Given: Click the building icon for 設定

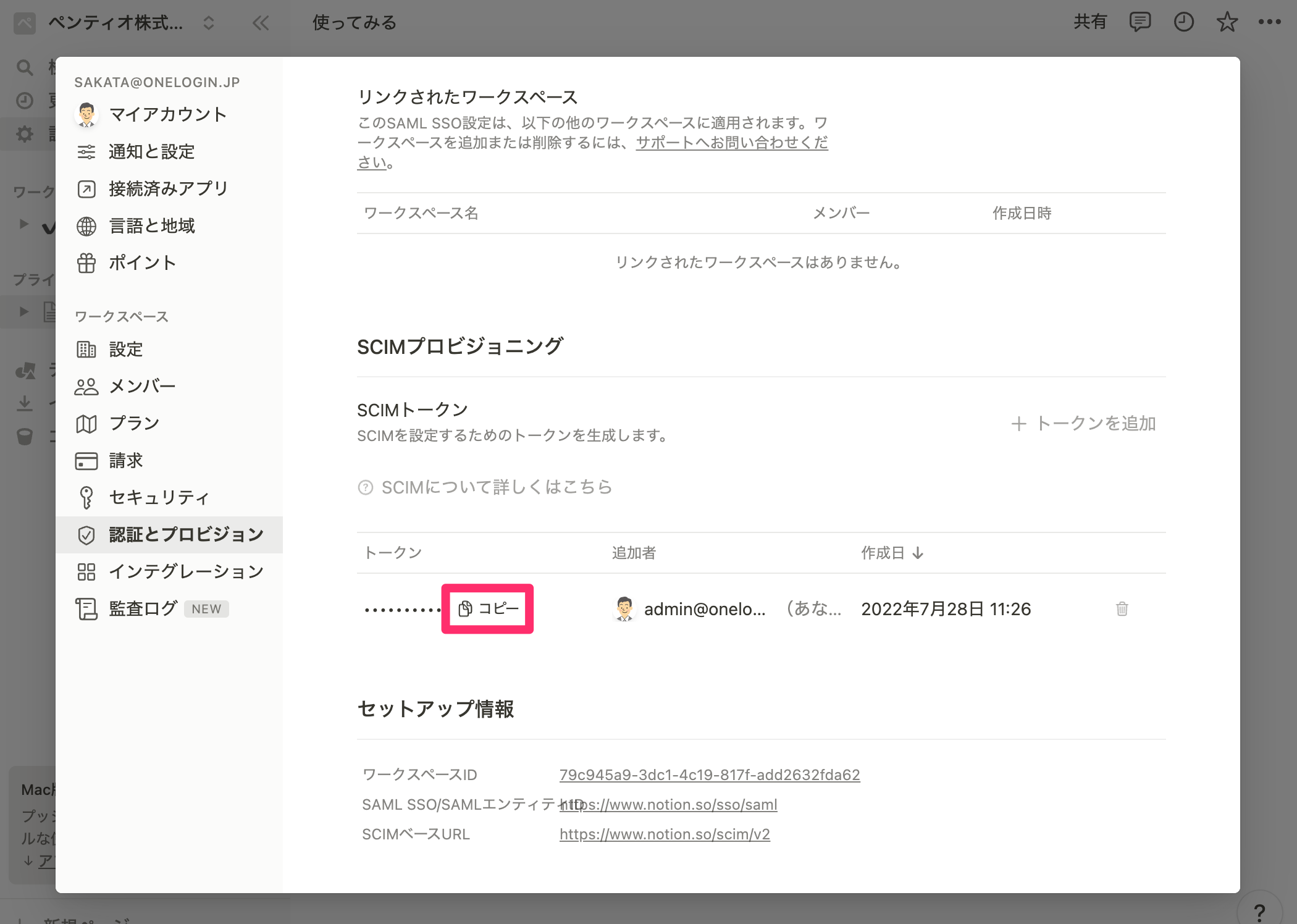Looking at the screenshot, I should point(86,350).
